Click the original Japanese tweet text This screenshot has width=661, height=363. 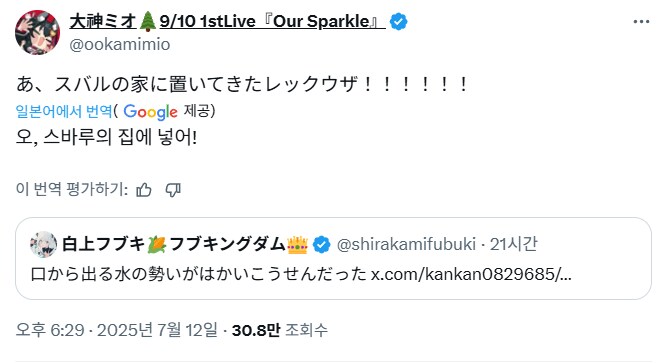coord(242,84)
